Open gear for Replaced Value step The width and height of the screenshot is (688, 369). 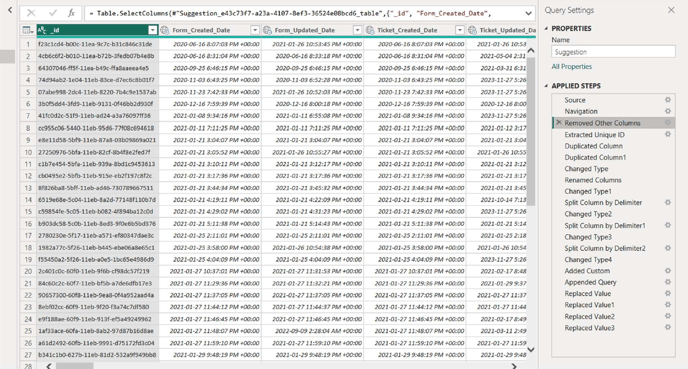667,294
